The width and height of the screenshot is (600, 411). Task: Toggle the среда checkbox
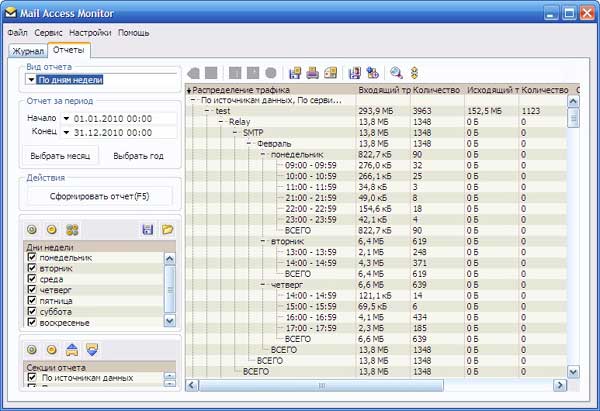click(x=32, y=279)
